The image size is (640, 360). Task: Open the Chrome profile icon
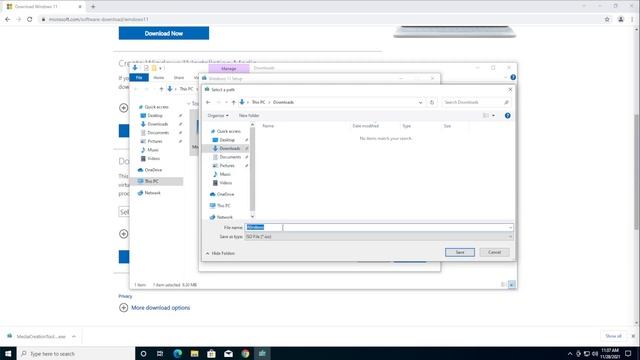(x=621, y=19)
